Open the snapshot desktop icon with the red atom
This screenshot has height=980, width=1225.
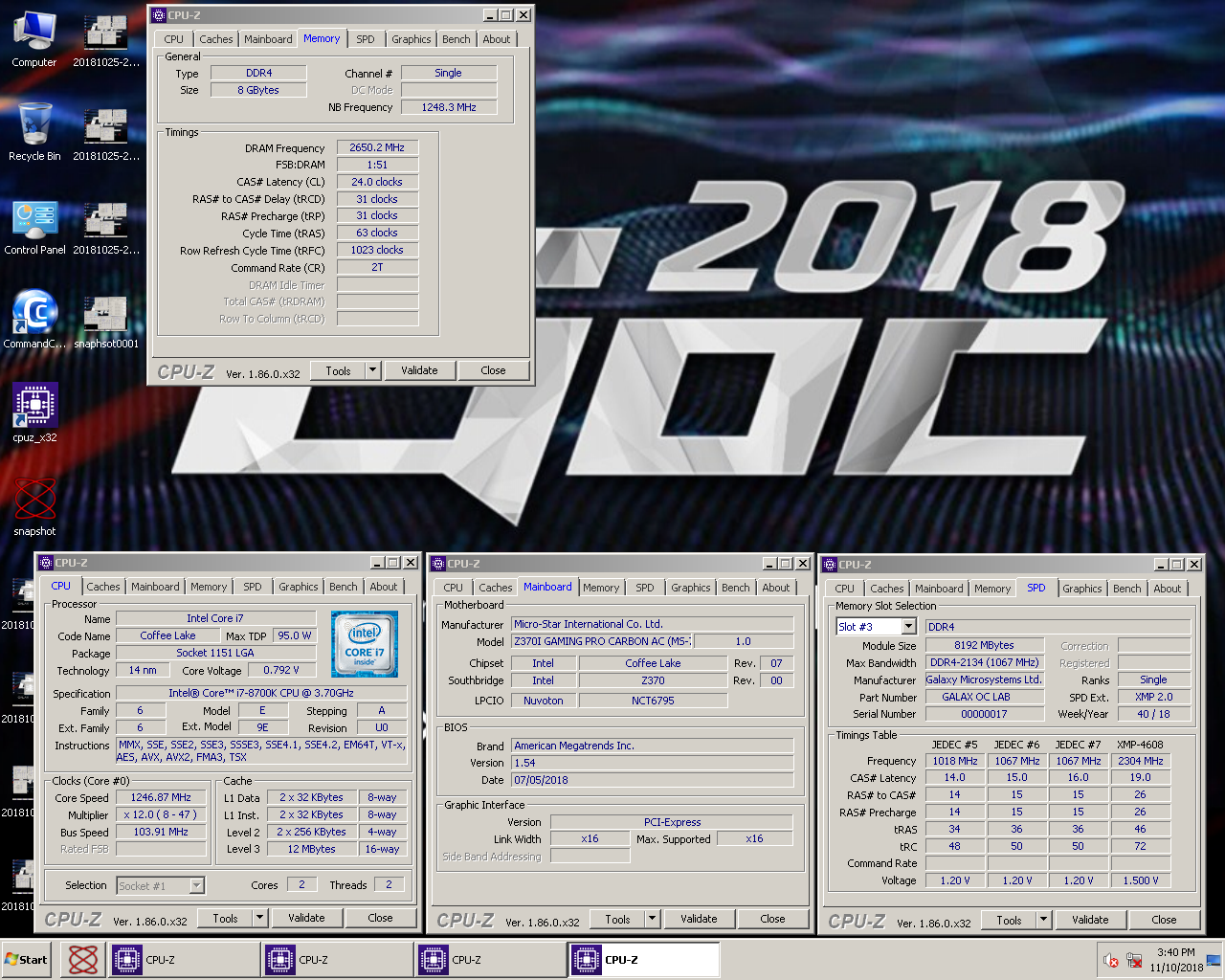point(34,507)
